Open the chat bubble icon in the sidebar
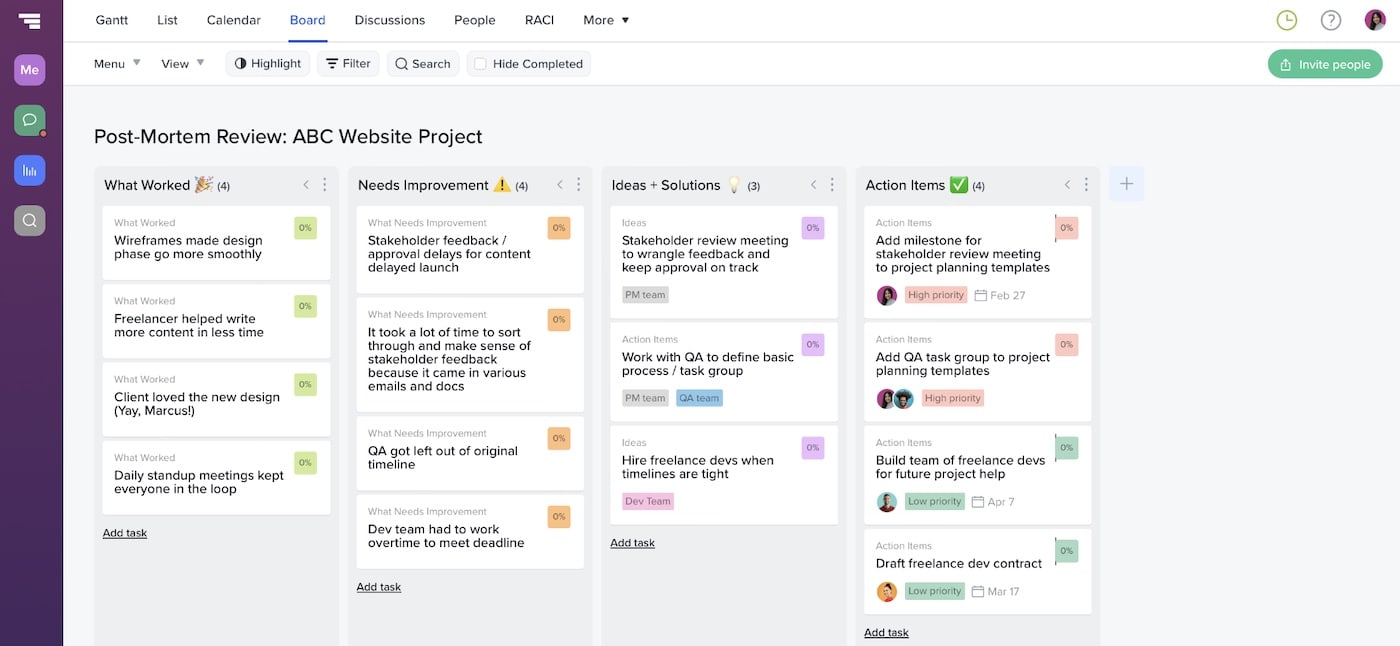Image resolution: width=1400 pixels, height=646 pixels. (29, 119)
